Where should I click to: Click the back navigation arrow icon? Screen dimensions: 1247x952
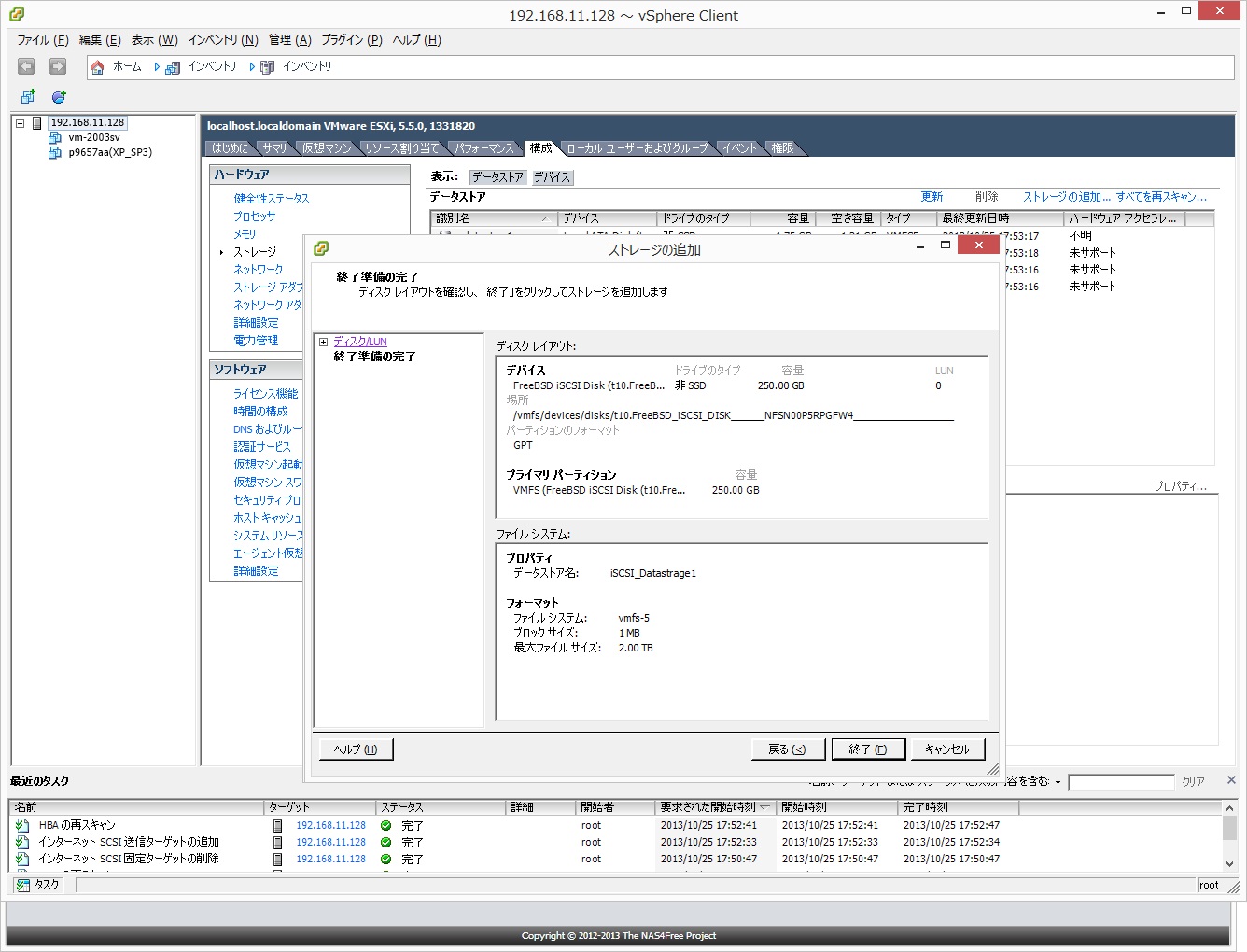pos(26,66)
